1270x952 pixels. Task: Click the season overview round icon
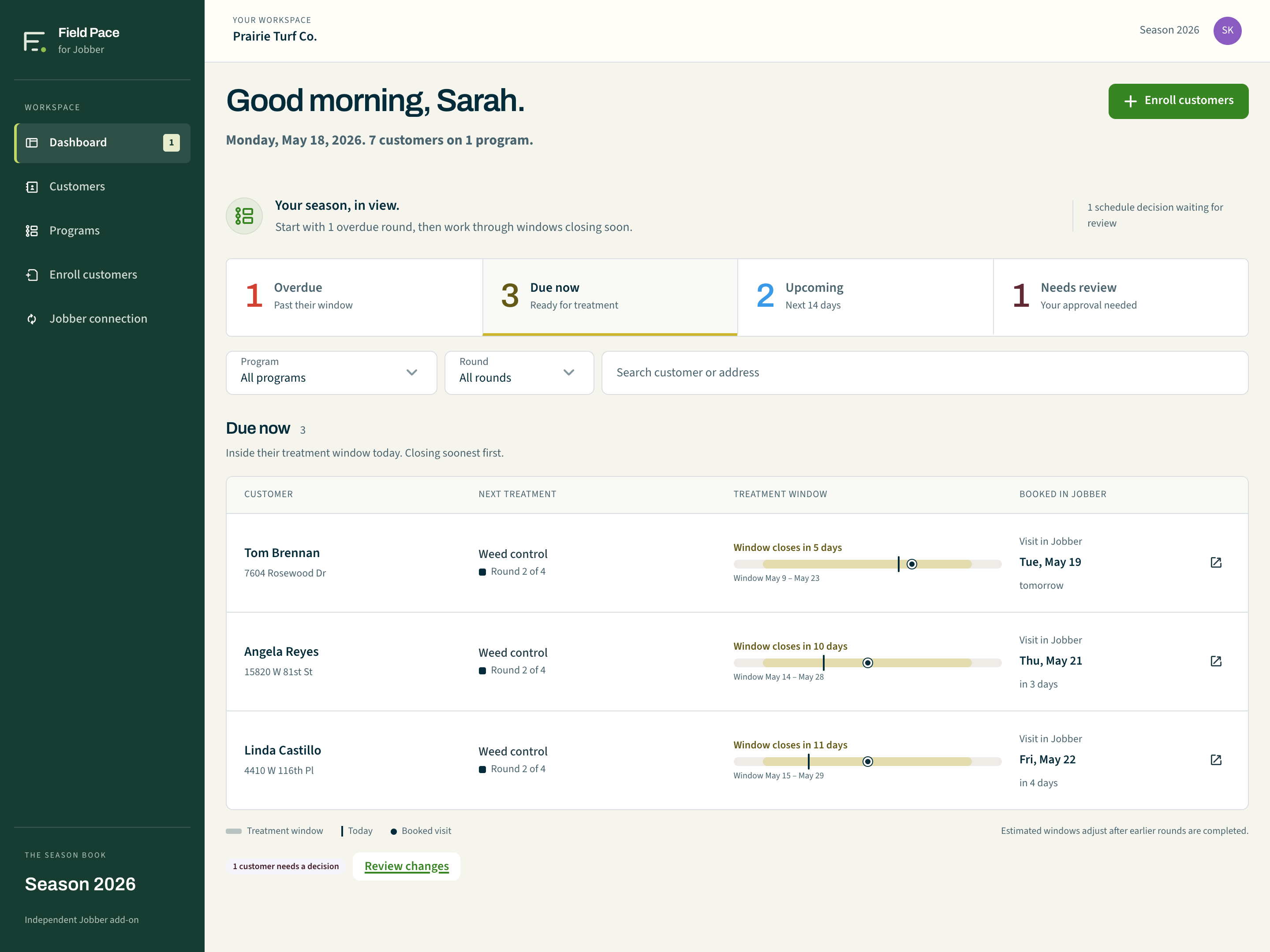[x=244, y=216]
